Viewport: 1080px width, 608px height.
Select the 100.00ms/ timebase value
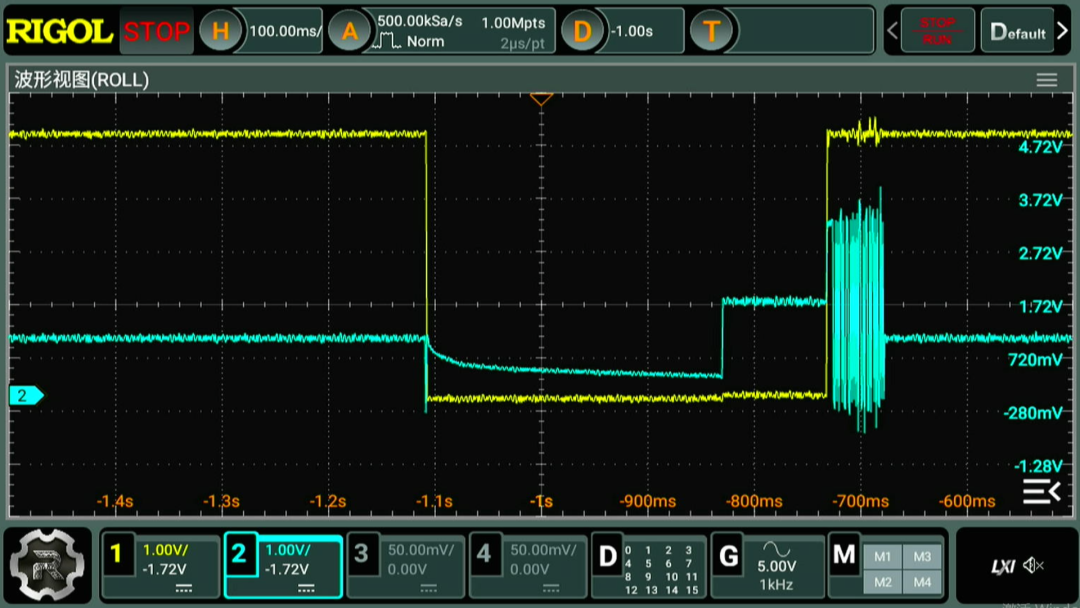(285, 31)
